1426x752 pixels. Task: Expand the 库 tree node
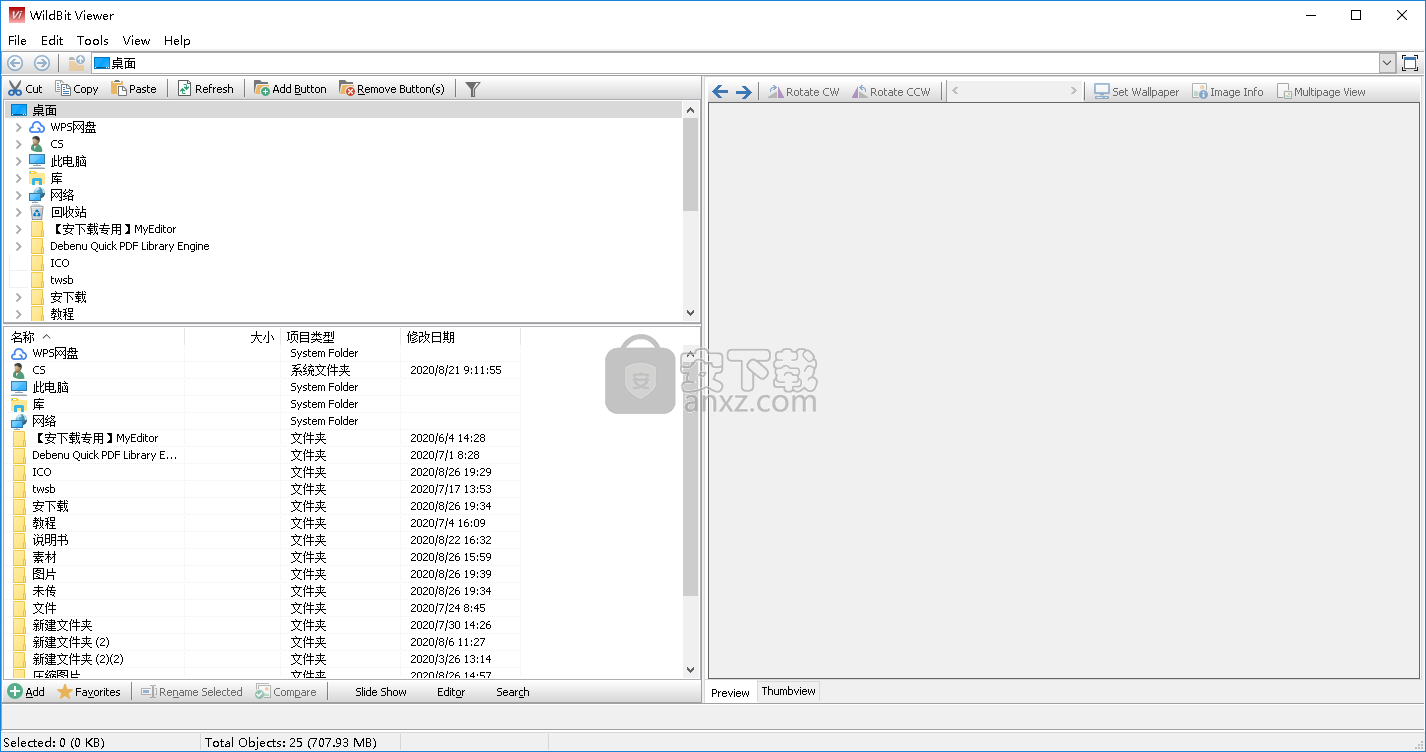pyautogui.click(x=18, y=178)
